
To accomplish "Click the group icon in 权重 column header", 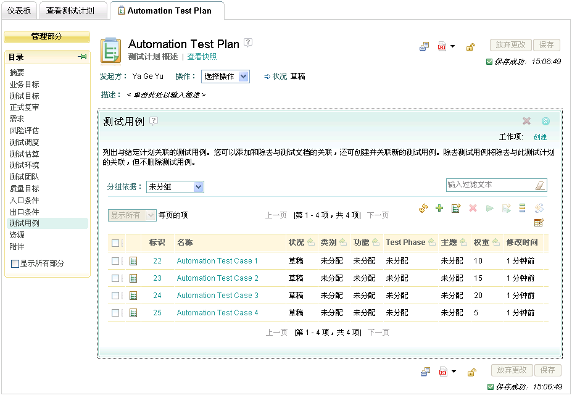I will (x=496, y=242).
